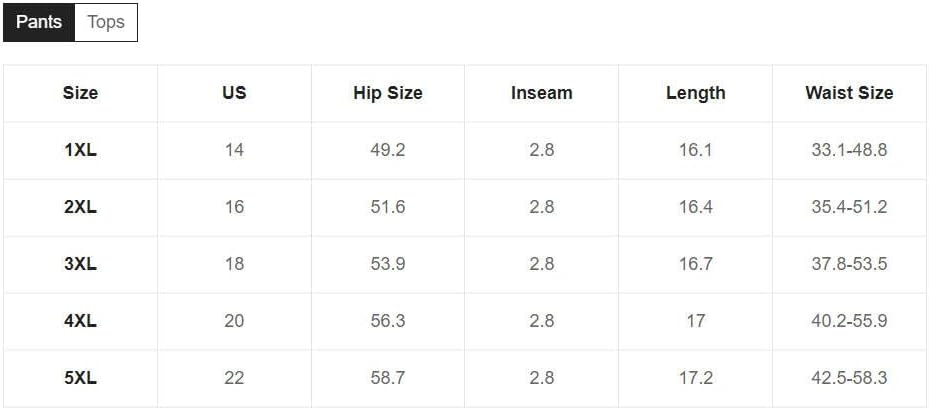The image size is (929, 410).
Task: Select the 2XL size row label
Action: click(x=81, y=207)
